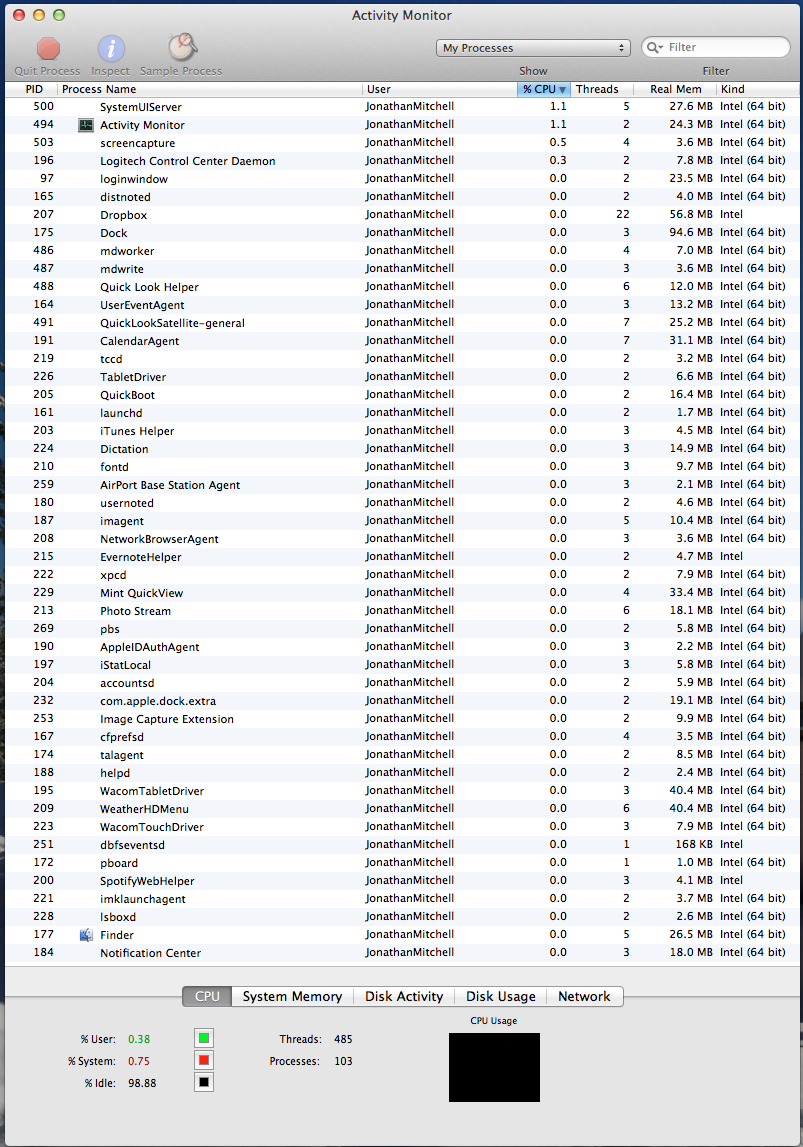Screen dimensions: 803x1147
Task: Click the black % Idle color swatch
Action: pyautogui.click(x=204, y=1082)
